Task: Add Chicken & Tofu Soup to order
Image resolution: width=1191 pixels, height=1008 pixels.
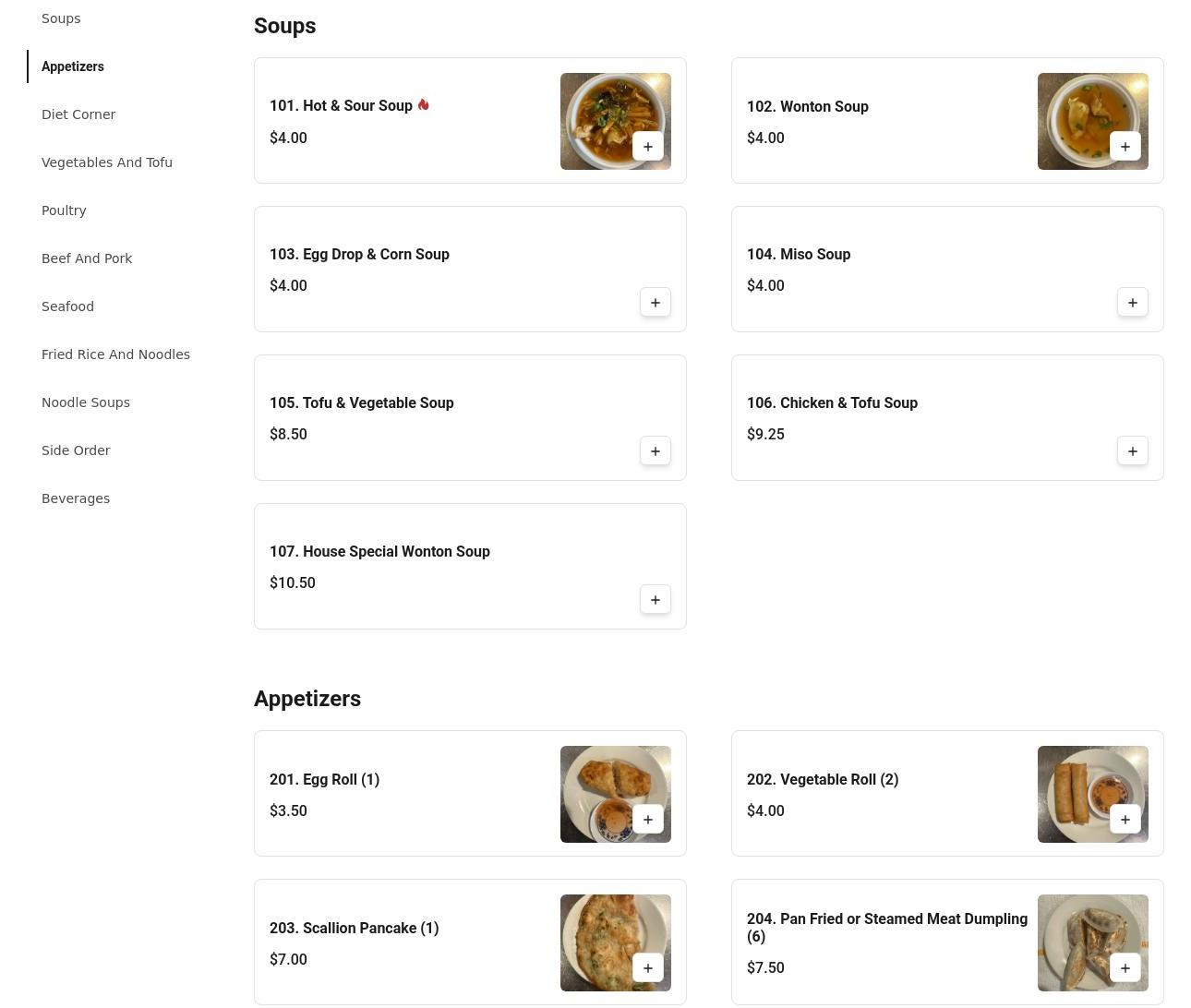Action: [1132, 451]
